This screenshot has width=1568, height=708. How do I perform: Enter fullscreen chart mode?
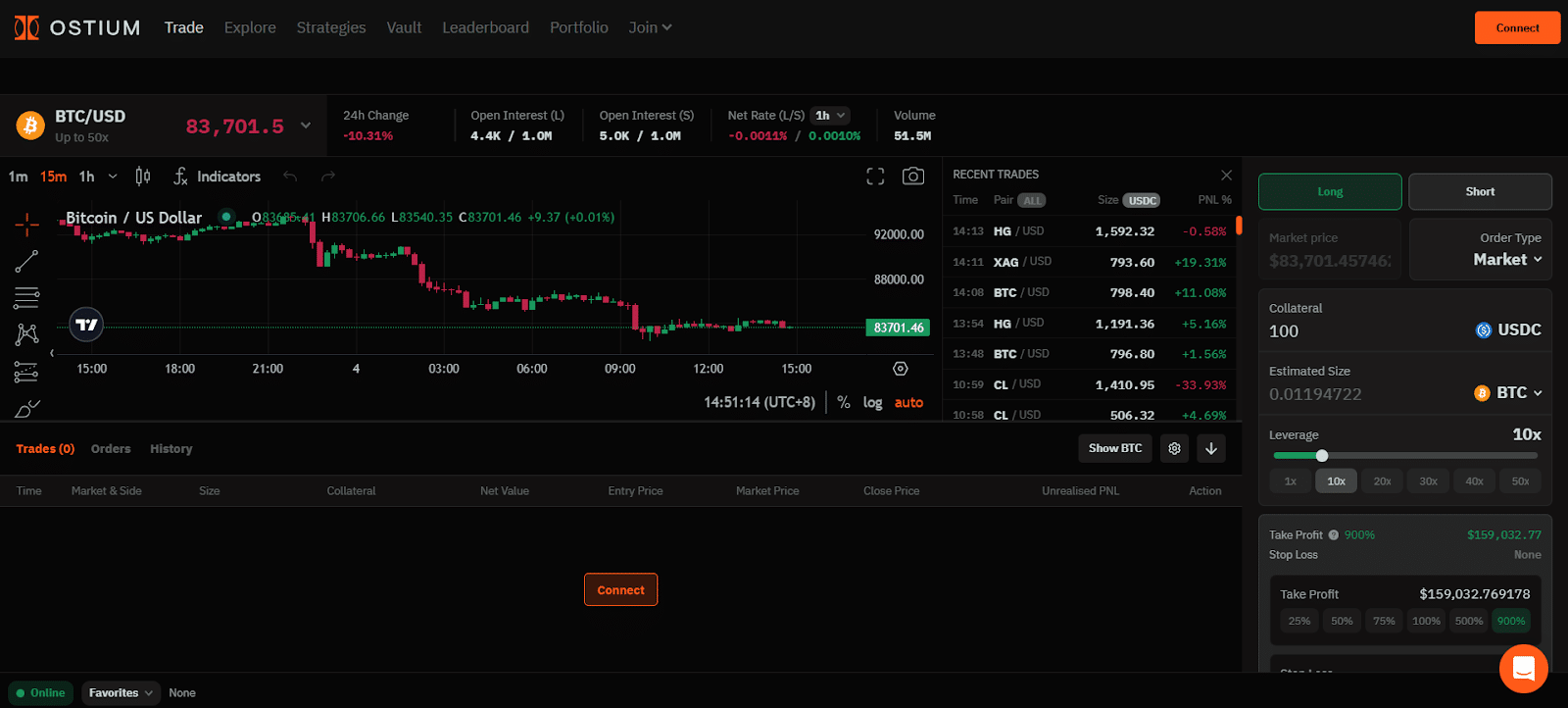coord(875,177)
